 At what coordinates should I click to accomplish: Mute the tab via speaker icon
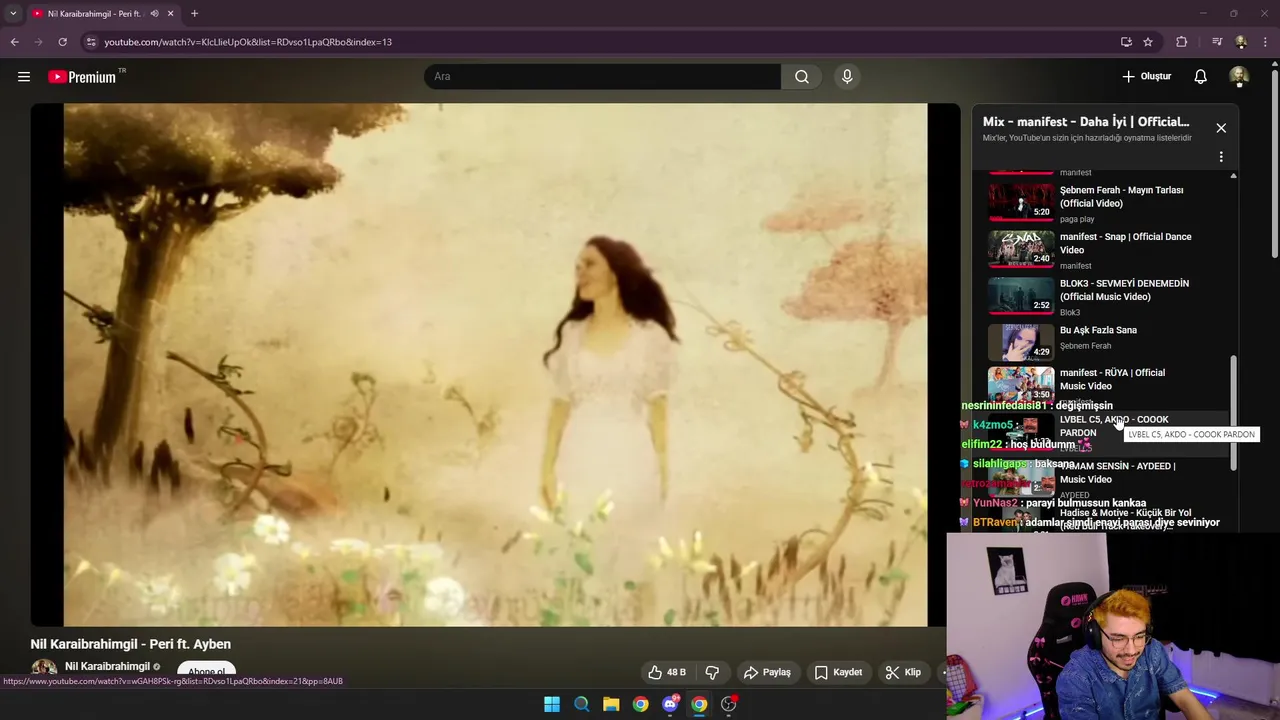[x=154, y=13]
